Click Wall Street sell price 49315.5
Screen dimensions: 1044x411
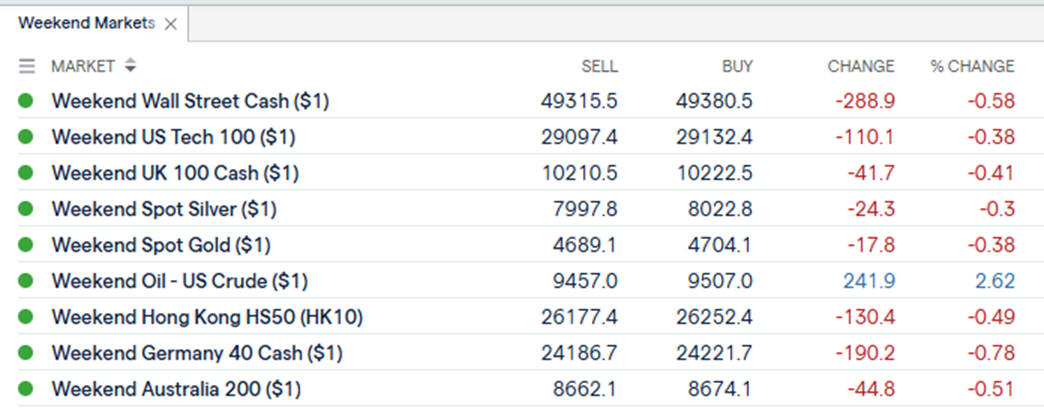click(x=579, y=101)
